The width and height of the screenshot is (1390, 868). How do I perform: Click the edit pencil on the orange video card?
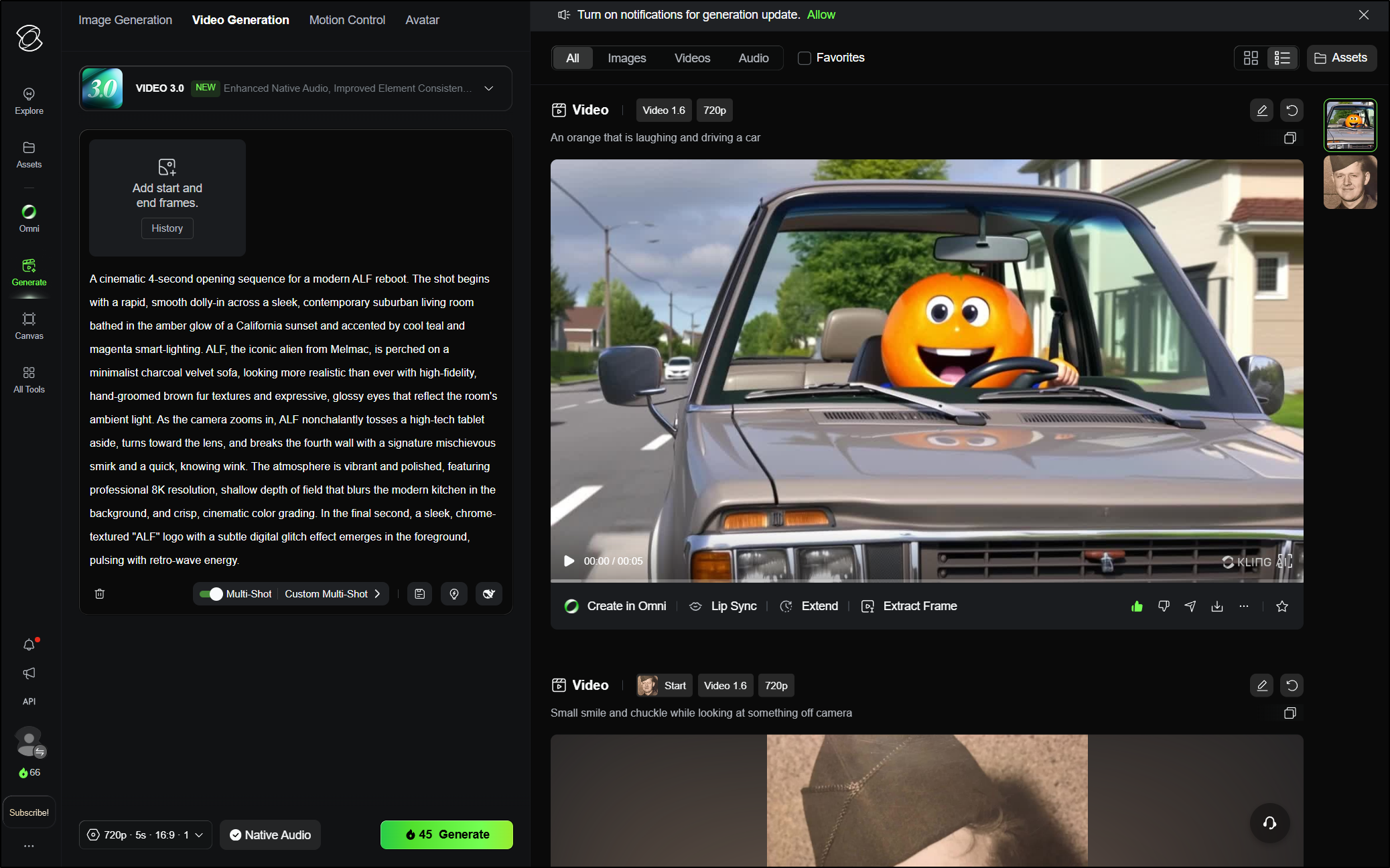click(x=1261, y=110)
